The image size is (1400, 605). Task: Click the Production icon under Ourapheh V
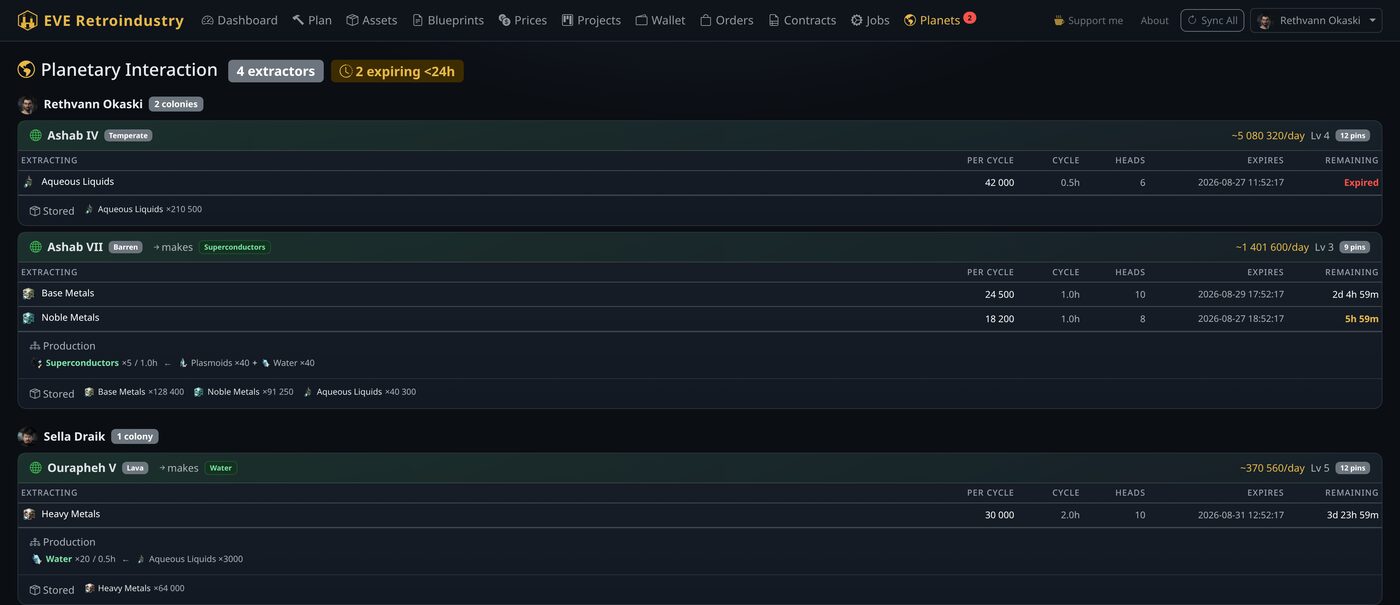35,542
